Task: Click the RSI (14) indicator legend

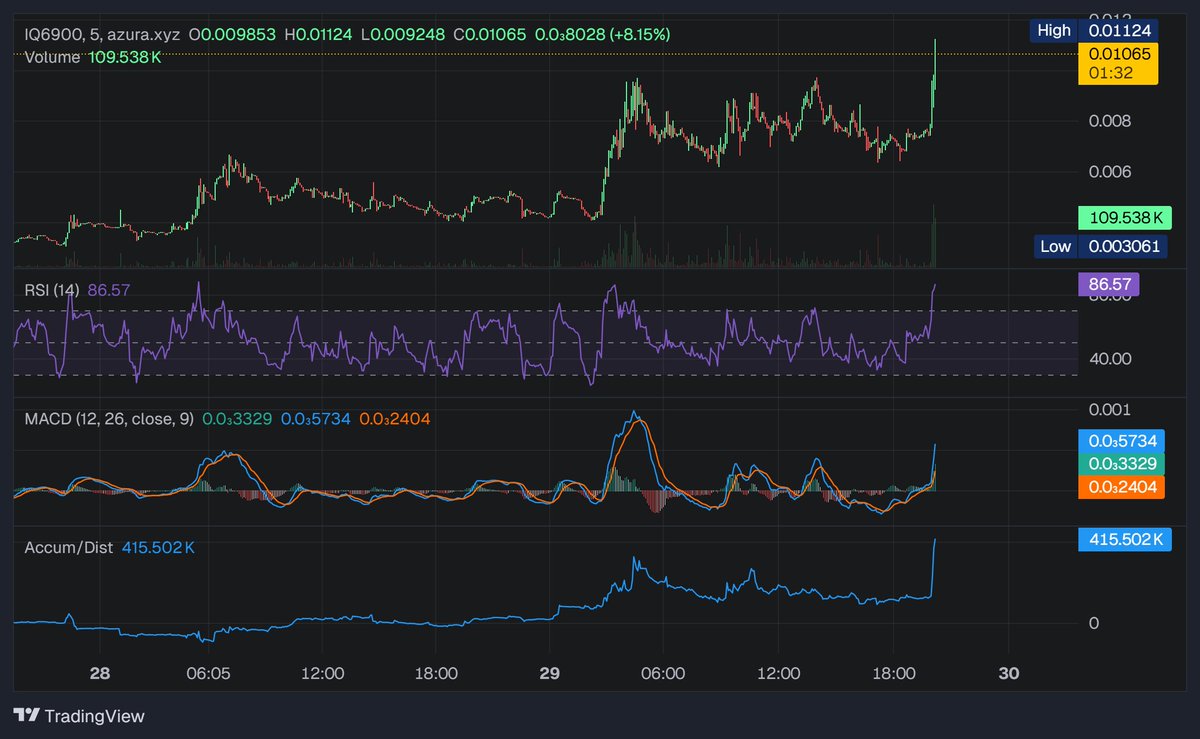Action: (77, 289)
